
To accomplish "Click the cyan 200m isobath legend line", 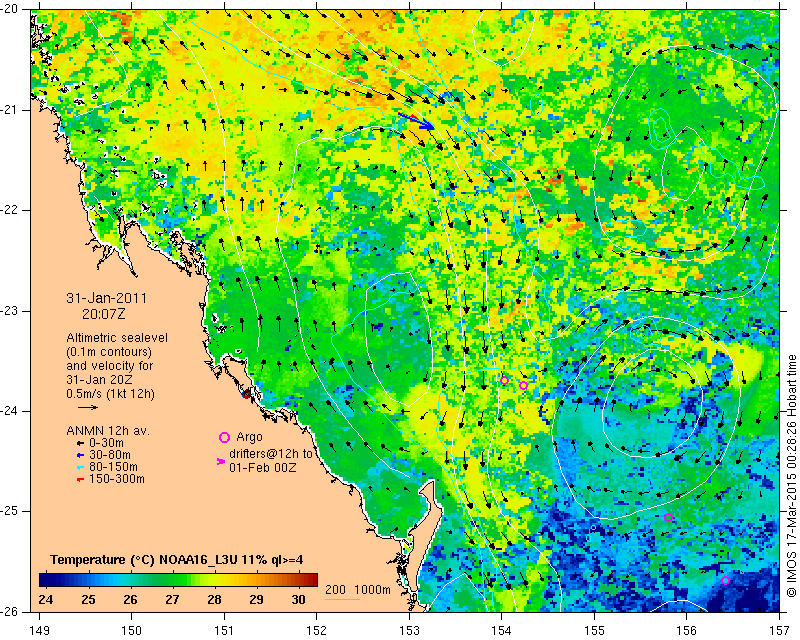I will point(342,599).
